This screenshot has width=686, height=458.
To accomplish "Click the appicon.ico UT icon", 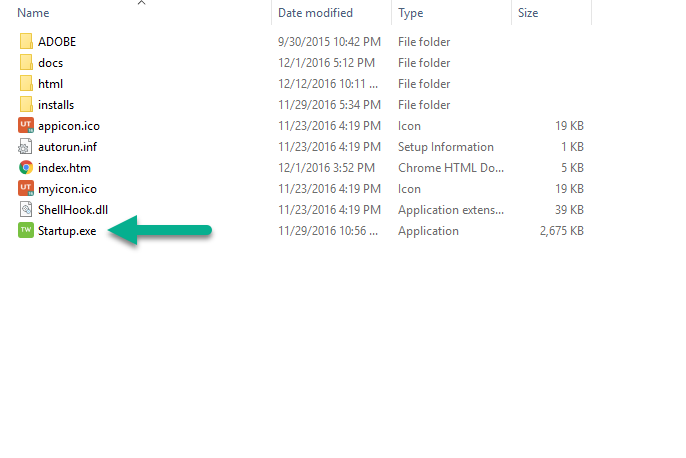I will 26,126.
